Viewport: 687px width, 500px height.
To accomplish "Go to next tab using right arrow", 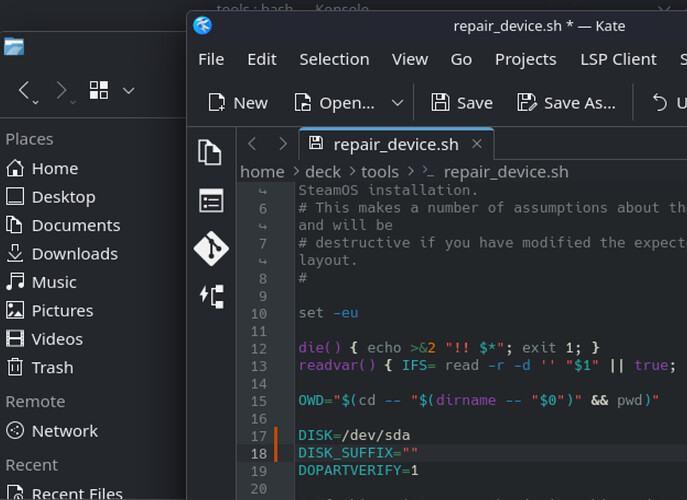I will [x=282, y=144].
